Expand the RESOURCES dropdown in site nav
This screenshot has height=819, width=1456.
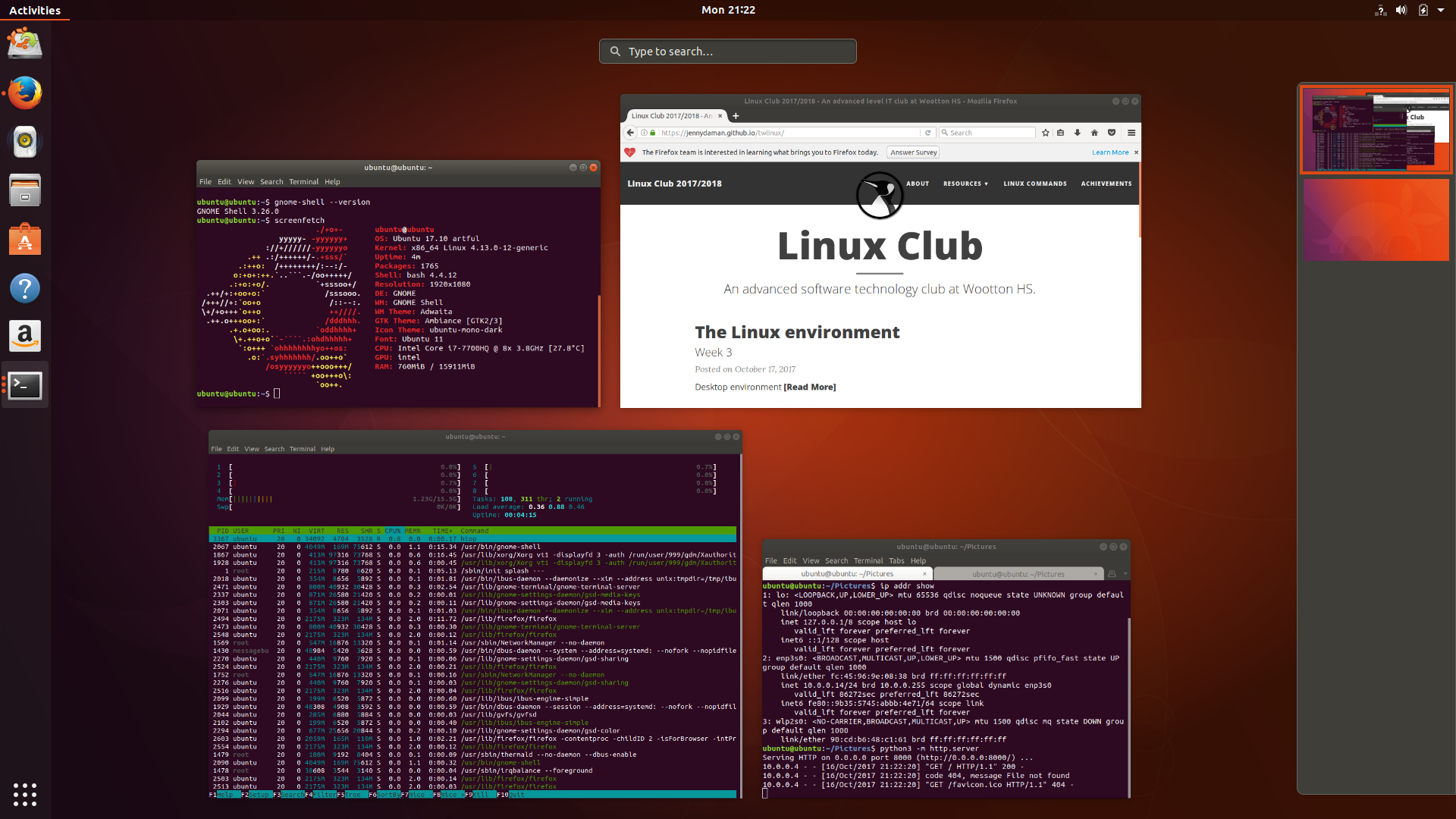[965, 184]
